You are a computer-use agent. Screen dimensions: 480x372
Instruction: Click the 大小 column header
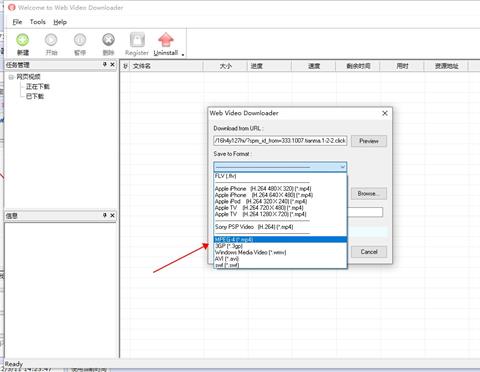click(x=226, y=66)
